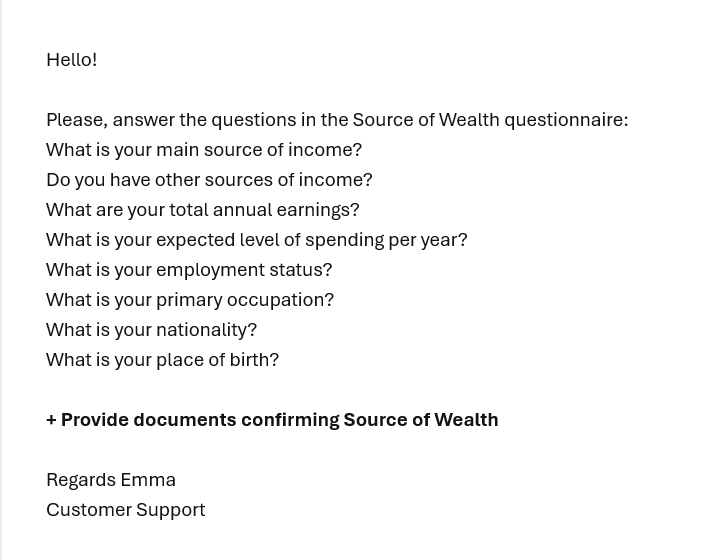Click the "What is your nationality?" line

(151, 330)
